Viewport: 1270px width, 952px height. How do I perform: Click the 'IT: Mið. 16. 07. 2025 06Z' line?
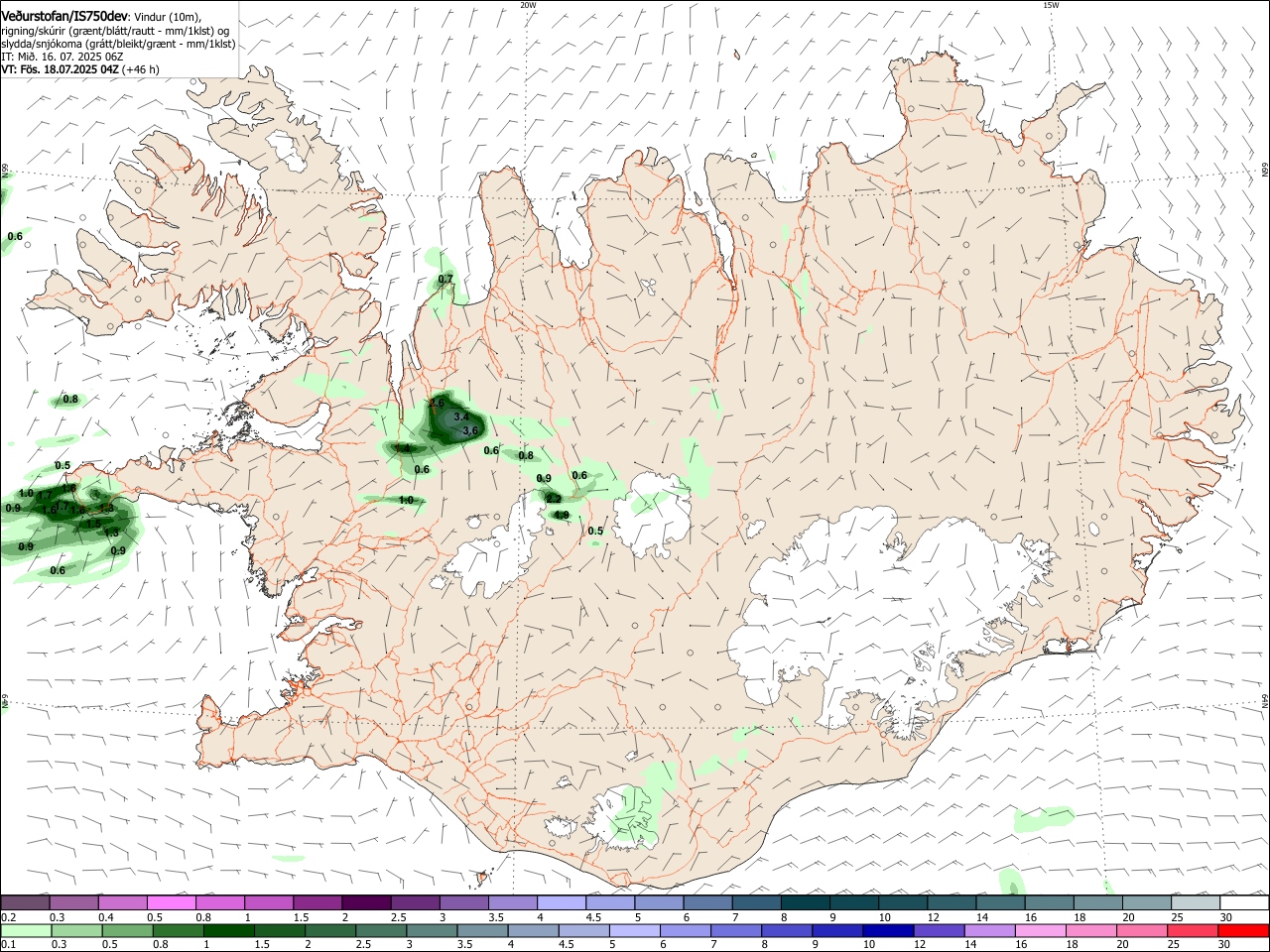62,57
